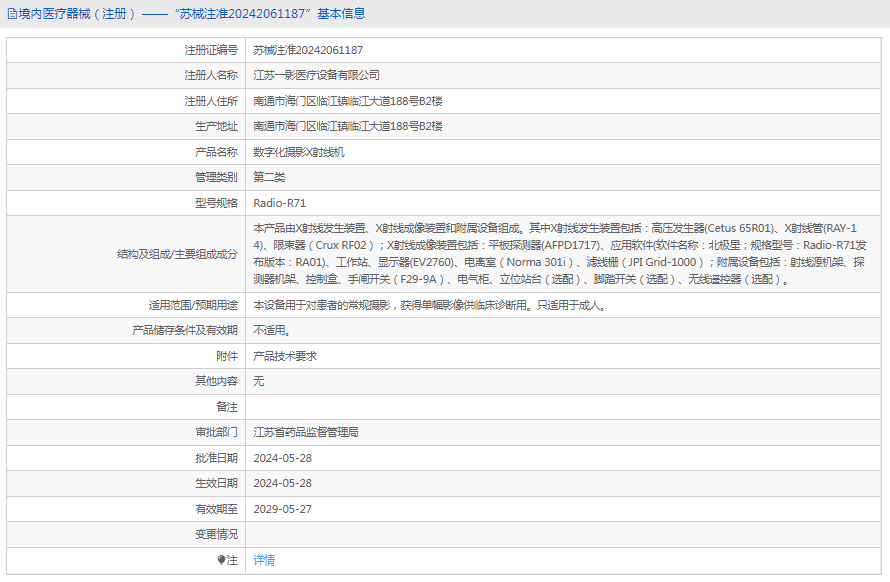Click date value in 生效日期 row

click(282, 483)
